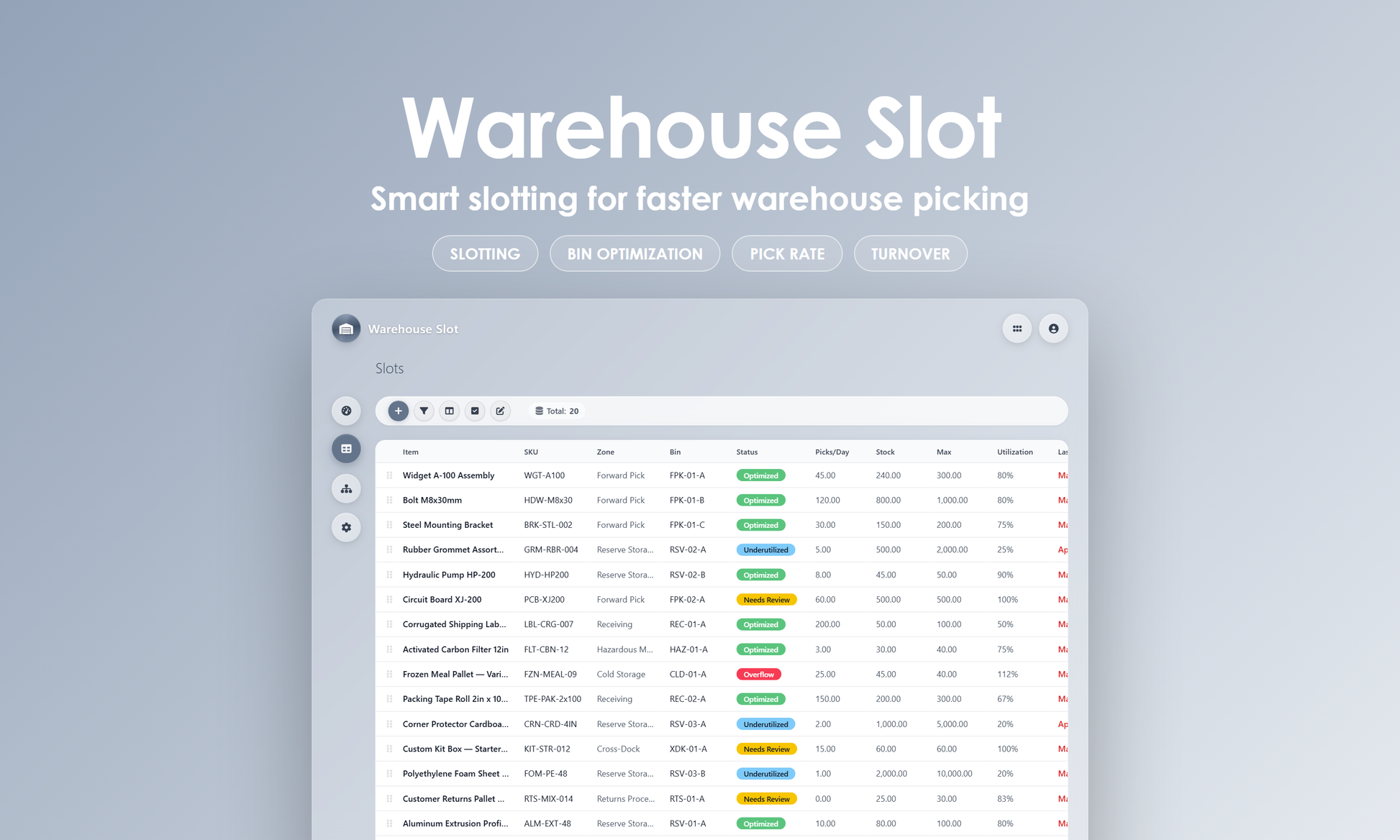
Task: Toggle the select-rows checkbox tool
Action: coord(475,411)
